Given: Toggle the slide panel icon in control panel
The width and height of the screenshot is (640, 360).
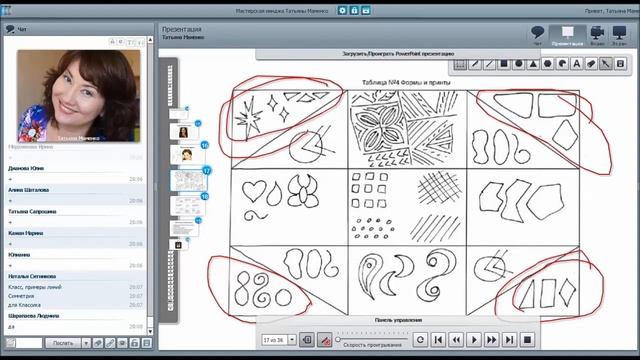Looking at the screenshot, I should (307, 340).
